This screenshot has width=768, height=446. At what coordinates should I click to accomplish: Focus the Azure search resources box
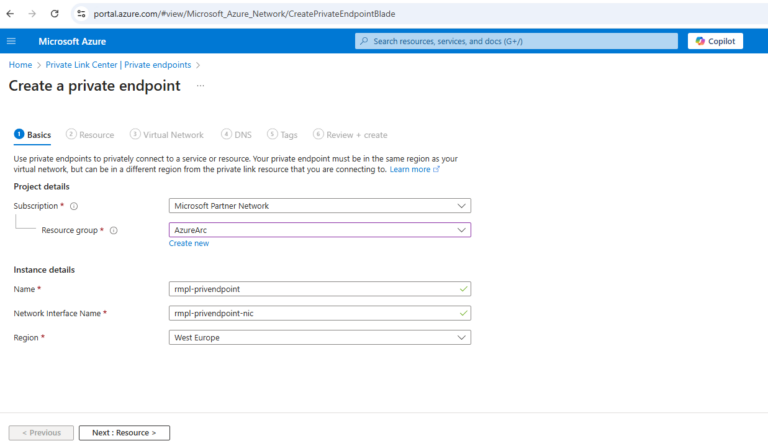click(x=516, y=41)
